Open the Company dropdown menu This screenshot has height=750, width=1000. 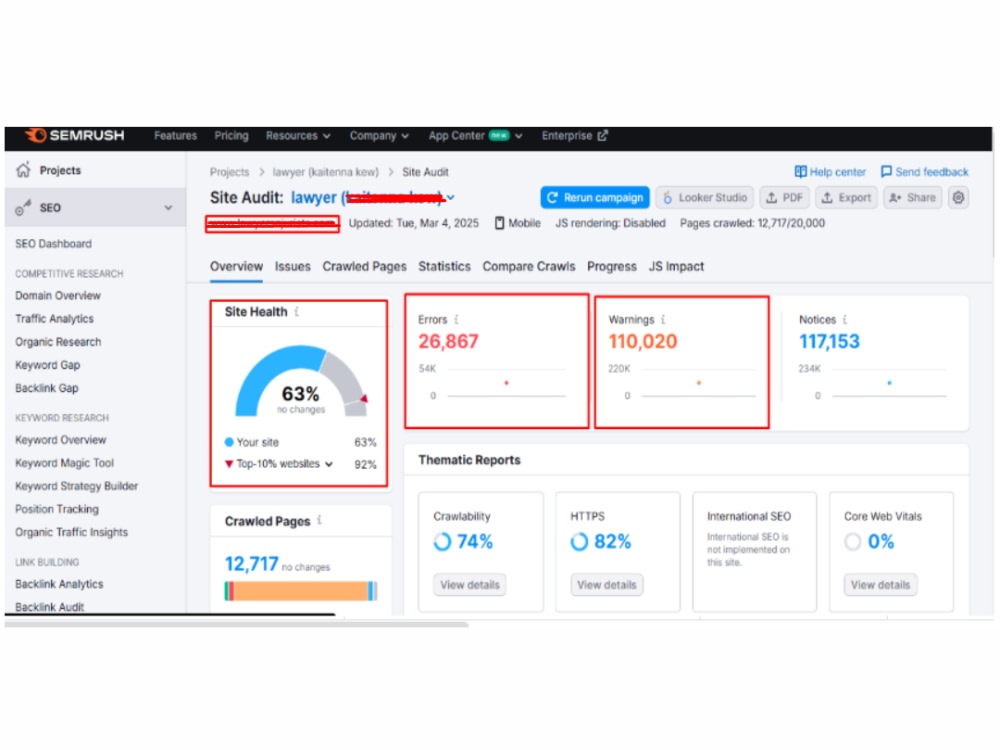pos(379,135)
